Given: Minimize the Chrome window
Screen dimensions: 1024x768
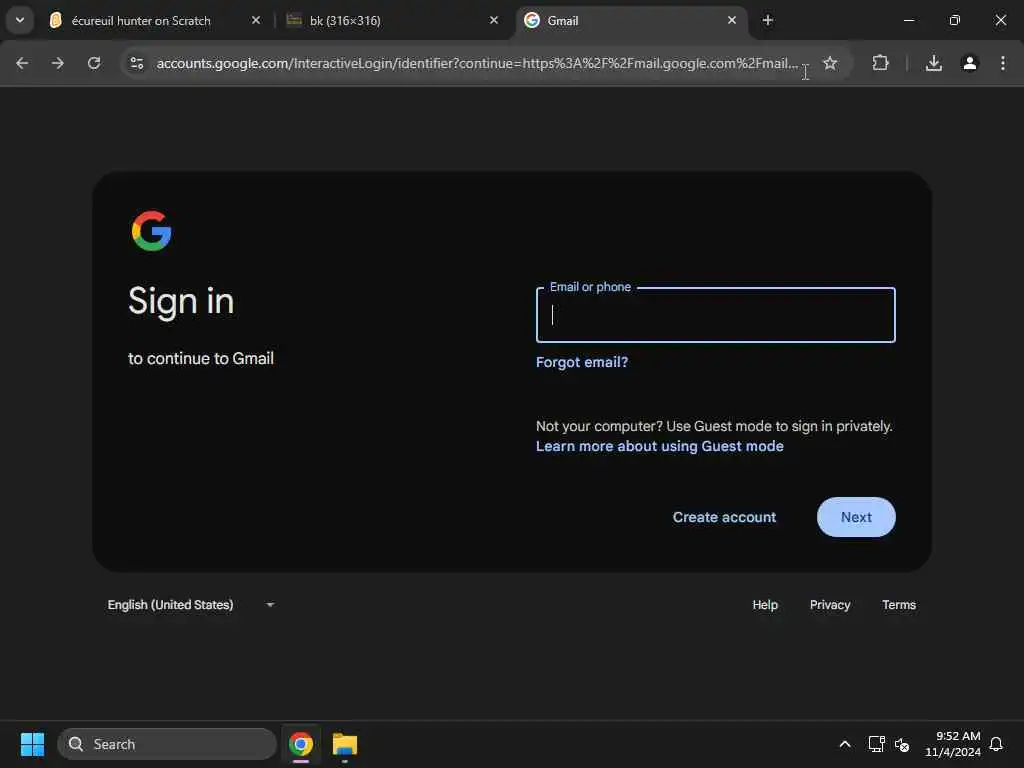Looking at the screenshot, I should (908, 20).
